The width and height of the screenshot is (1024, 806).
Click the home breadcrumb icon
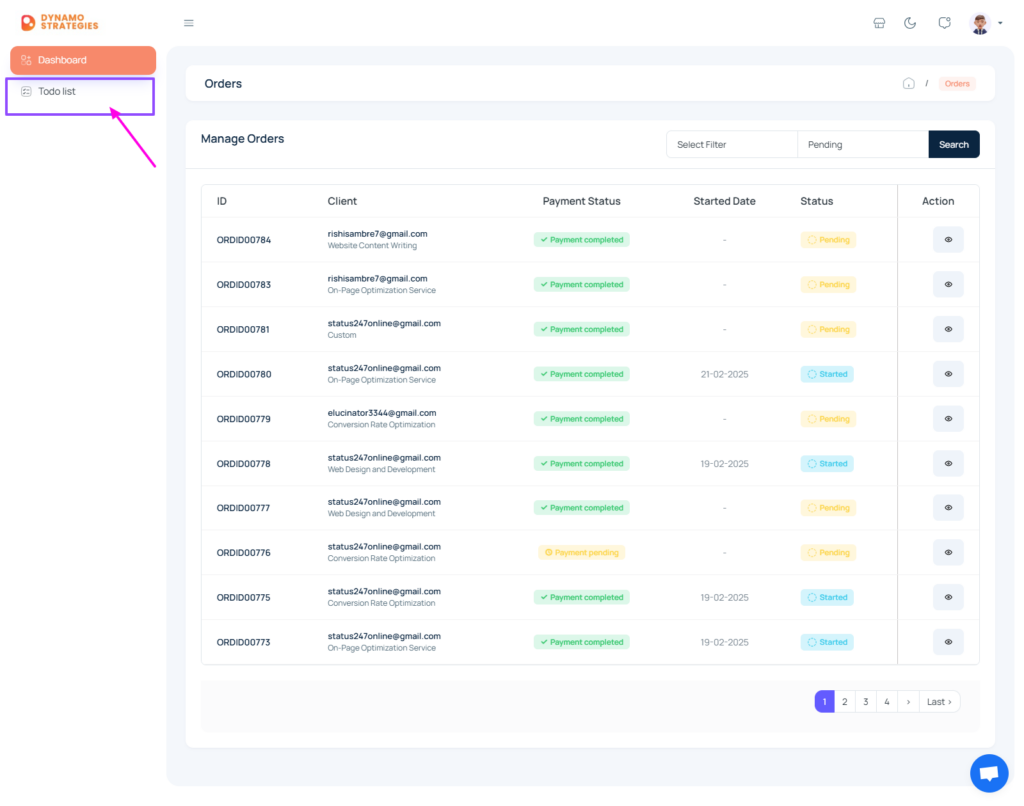tap(908, 83)
